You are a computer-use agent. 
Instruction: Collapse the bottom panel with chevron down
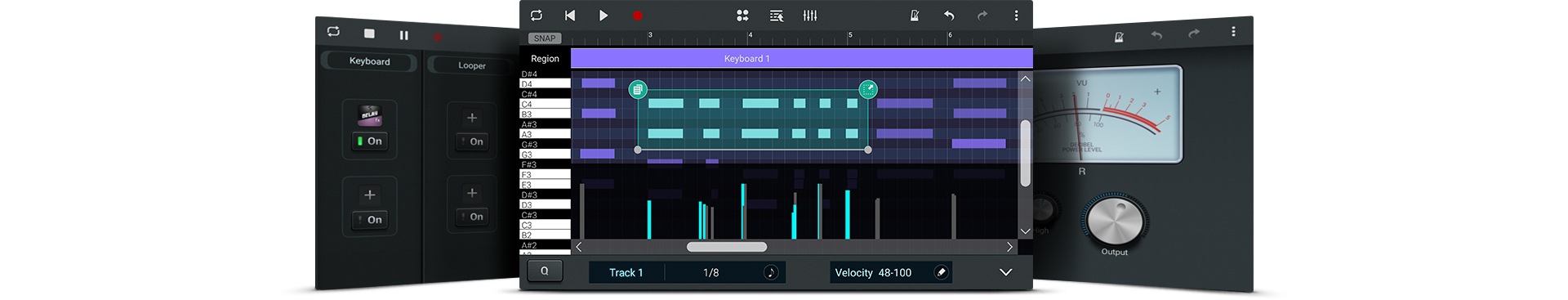[1006, 272]
